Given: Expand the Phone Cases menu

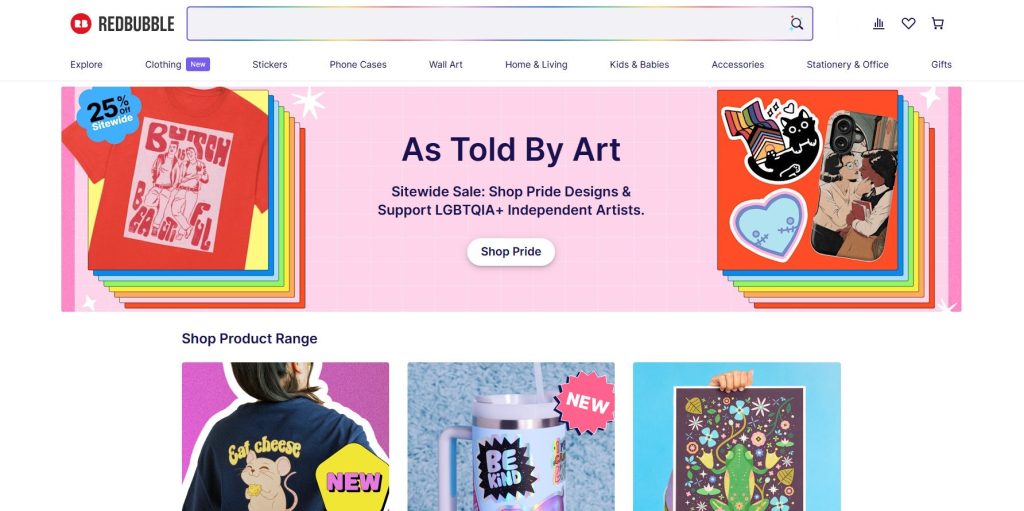Looking at the screenshot, I should 358,65.
